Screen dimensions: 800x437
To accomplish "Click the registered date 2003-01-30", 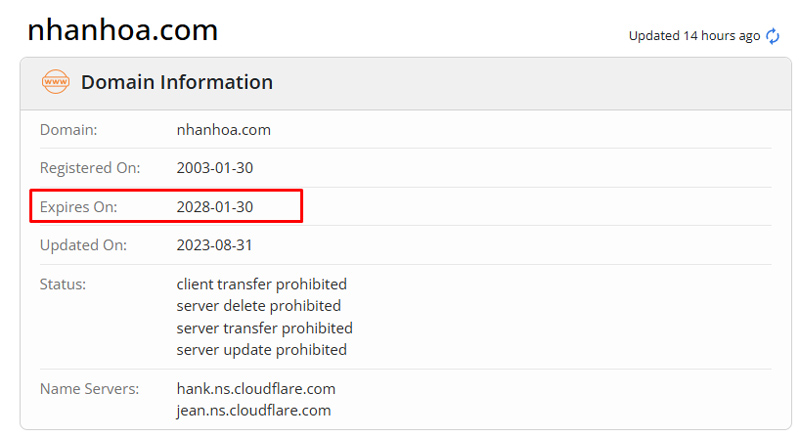I will 215,168.
